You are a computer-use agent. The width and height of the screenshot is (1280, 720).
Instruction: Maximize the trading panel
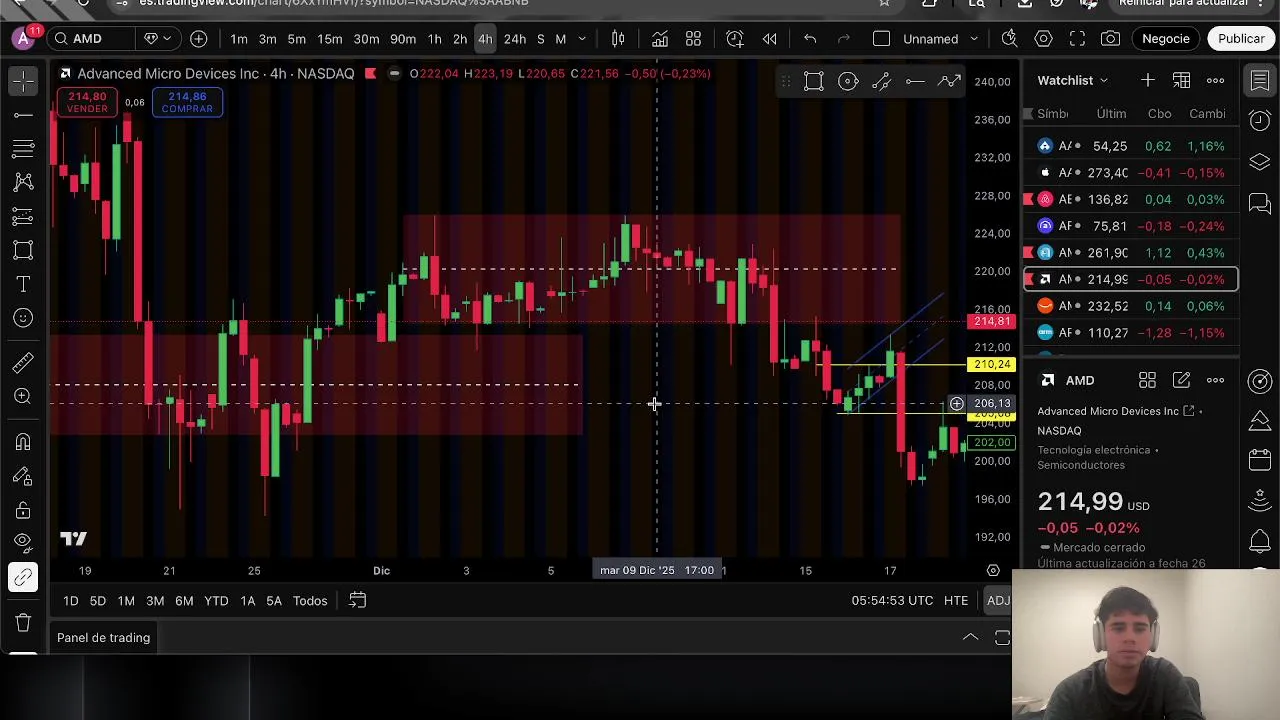pos(1002,637)
